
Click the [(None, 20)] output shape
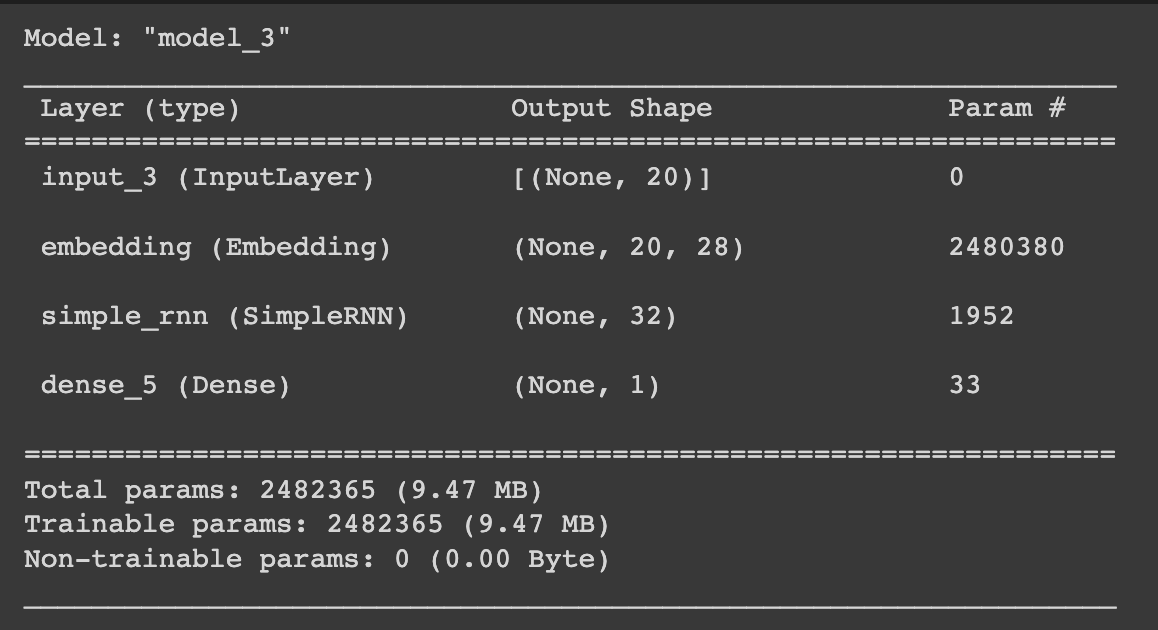pos(611,178)
